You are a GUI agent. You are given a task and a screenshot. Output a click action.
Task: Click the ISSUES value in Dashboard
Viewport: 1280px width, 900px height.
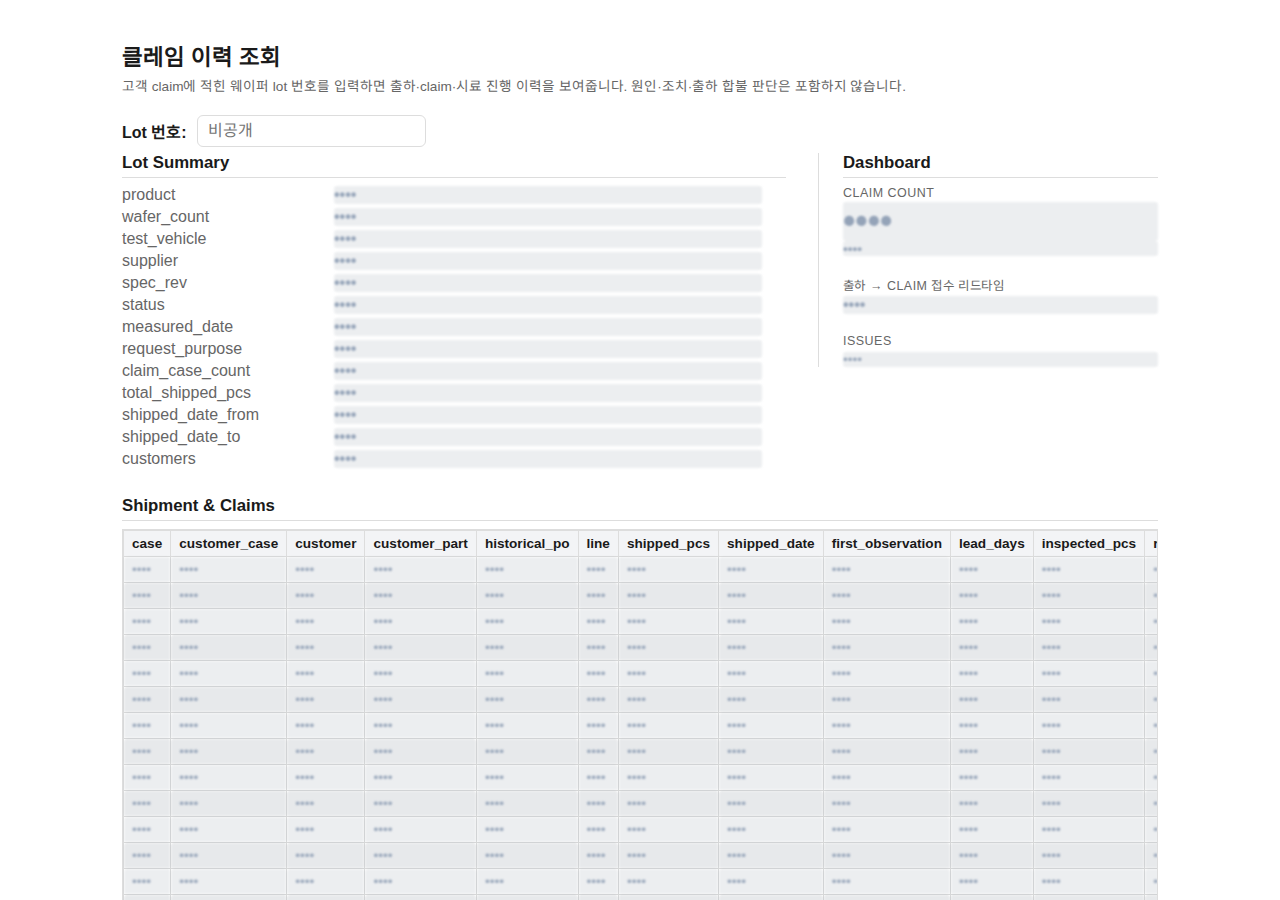[1000, 359]
